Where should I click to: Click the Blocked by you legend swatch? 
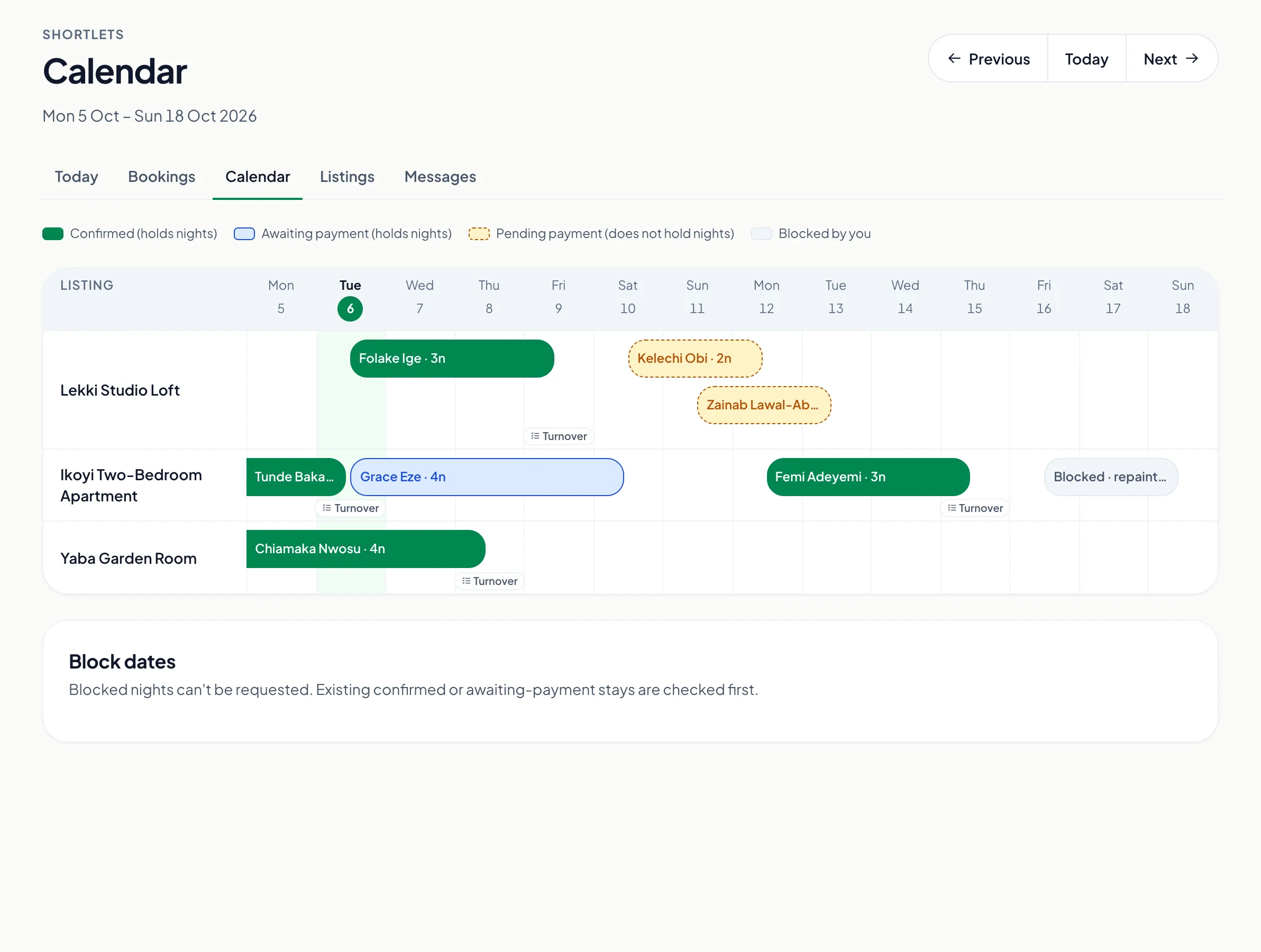tap(762, 234)
